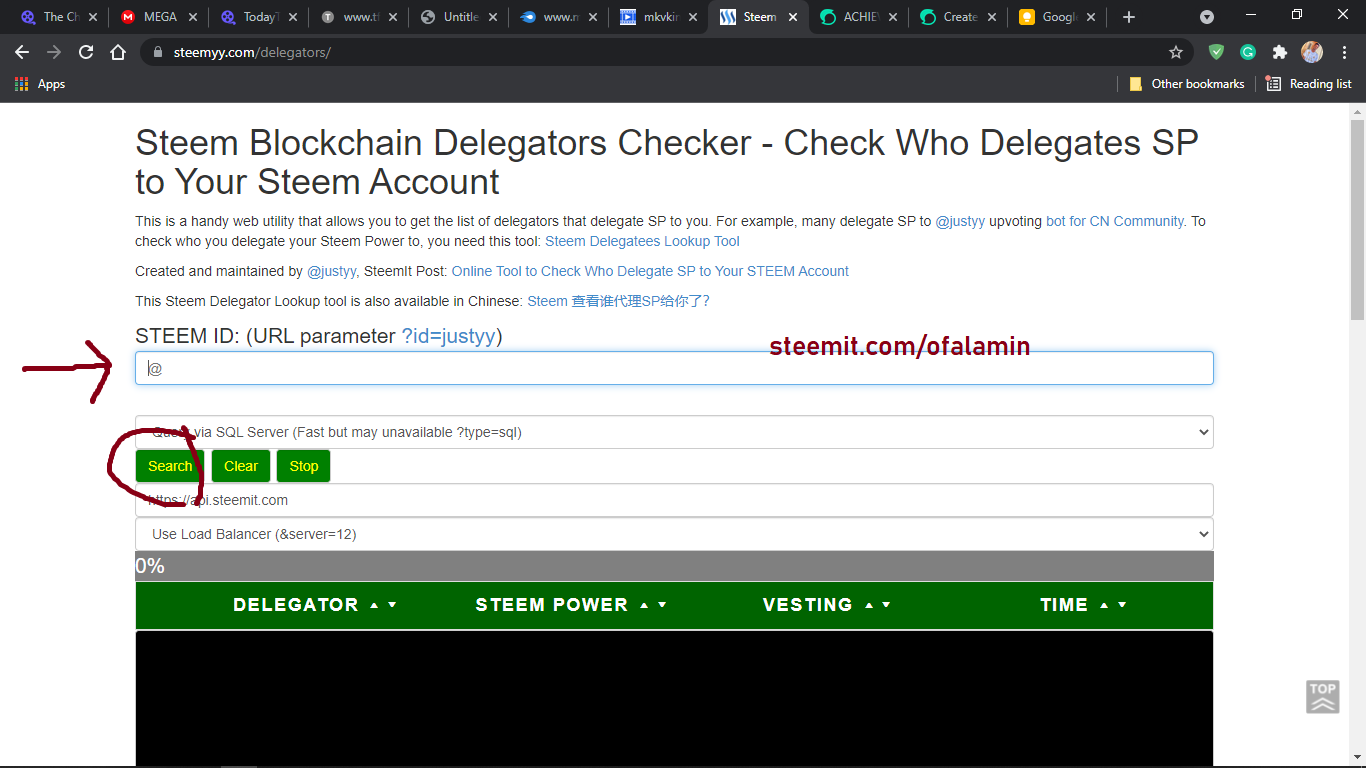Click the Stop button

tap(304, 466)
